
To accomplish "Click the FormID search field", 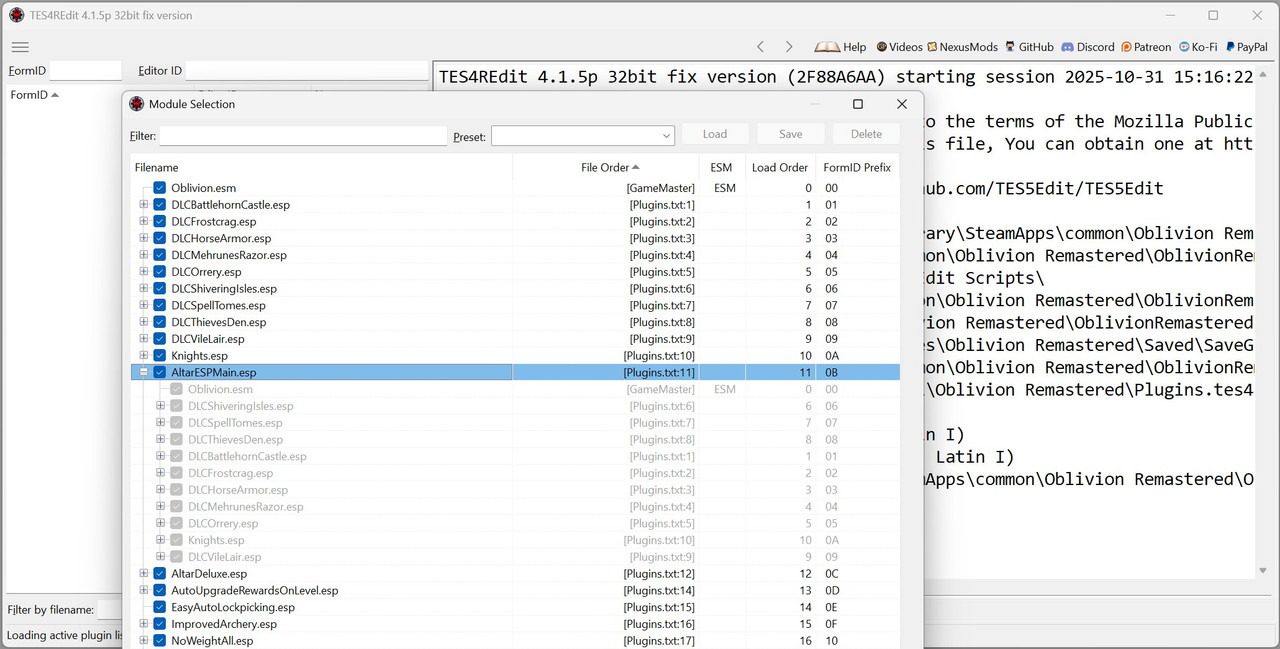I will coord(85,71).
